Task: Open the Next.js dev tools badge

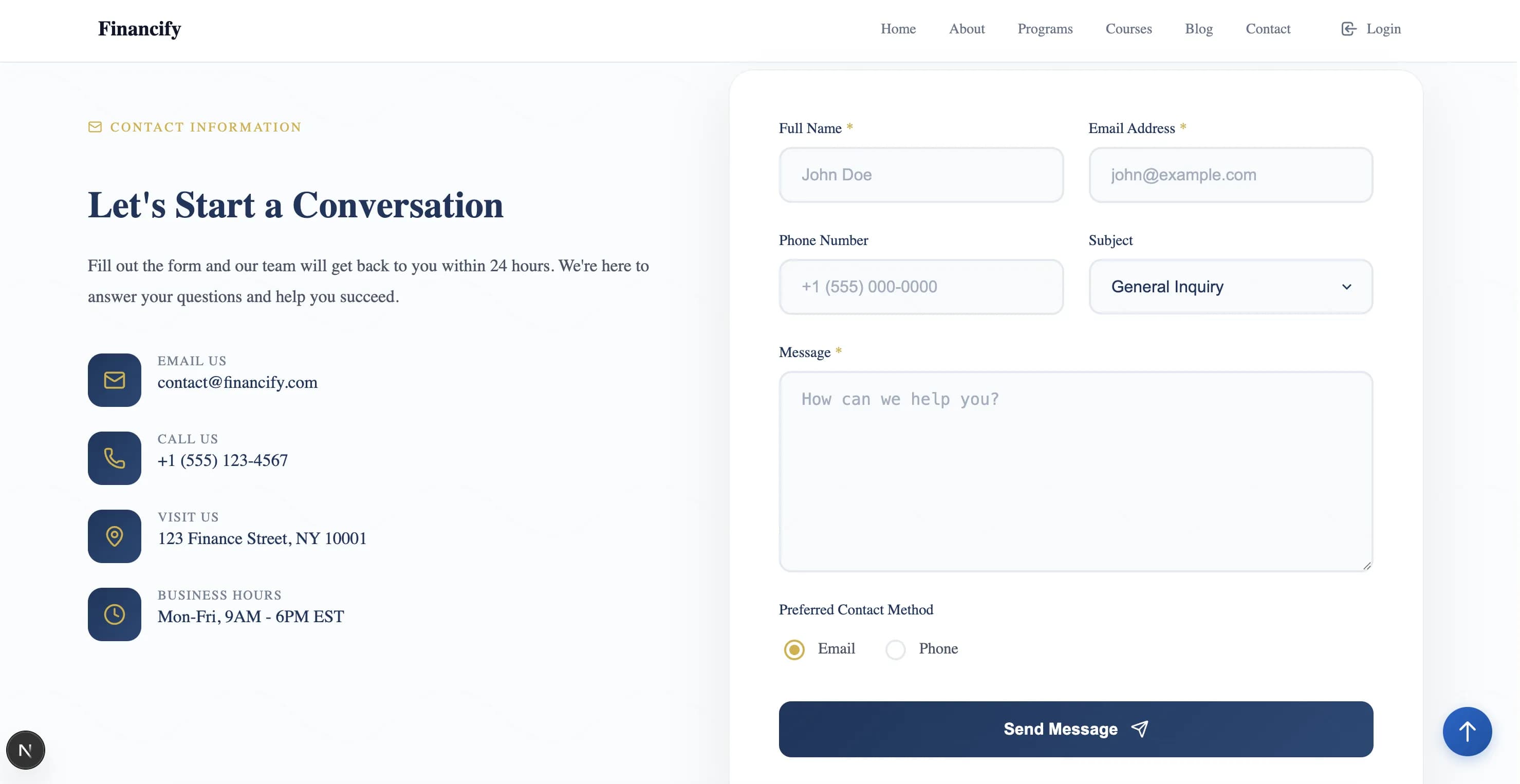Action: pyautogui.click(x=25, y=750)
